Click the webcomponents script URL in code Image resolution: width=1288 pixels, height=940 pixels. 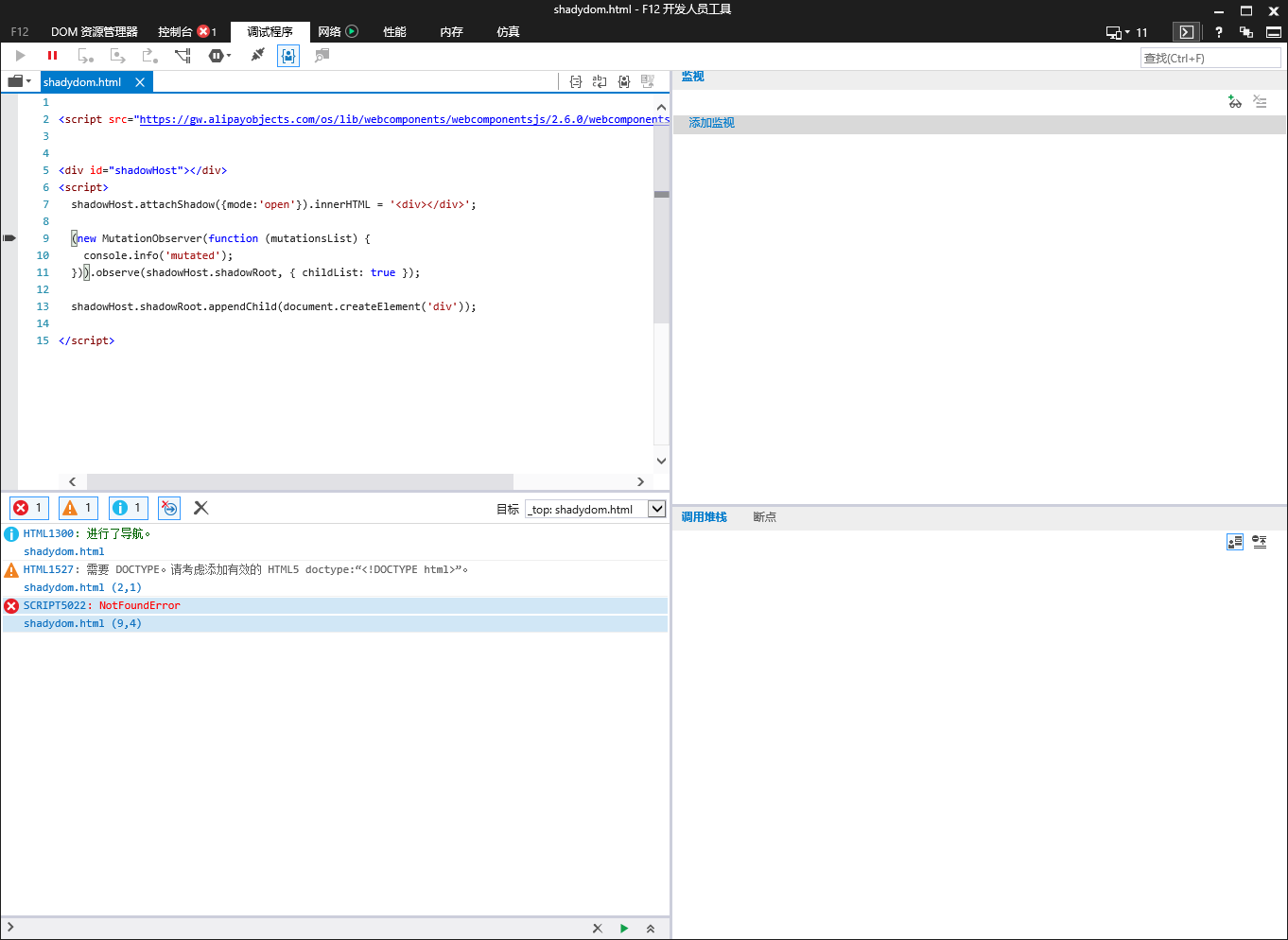[x=405, y=119]
